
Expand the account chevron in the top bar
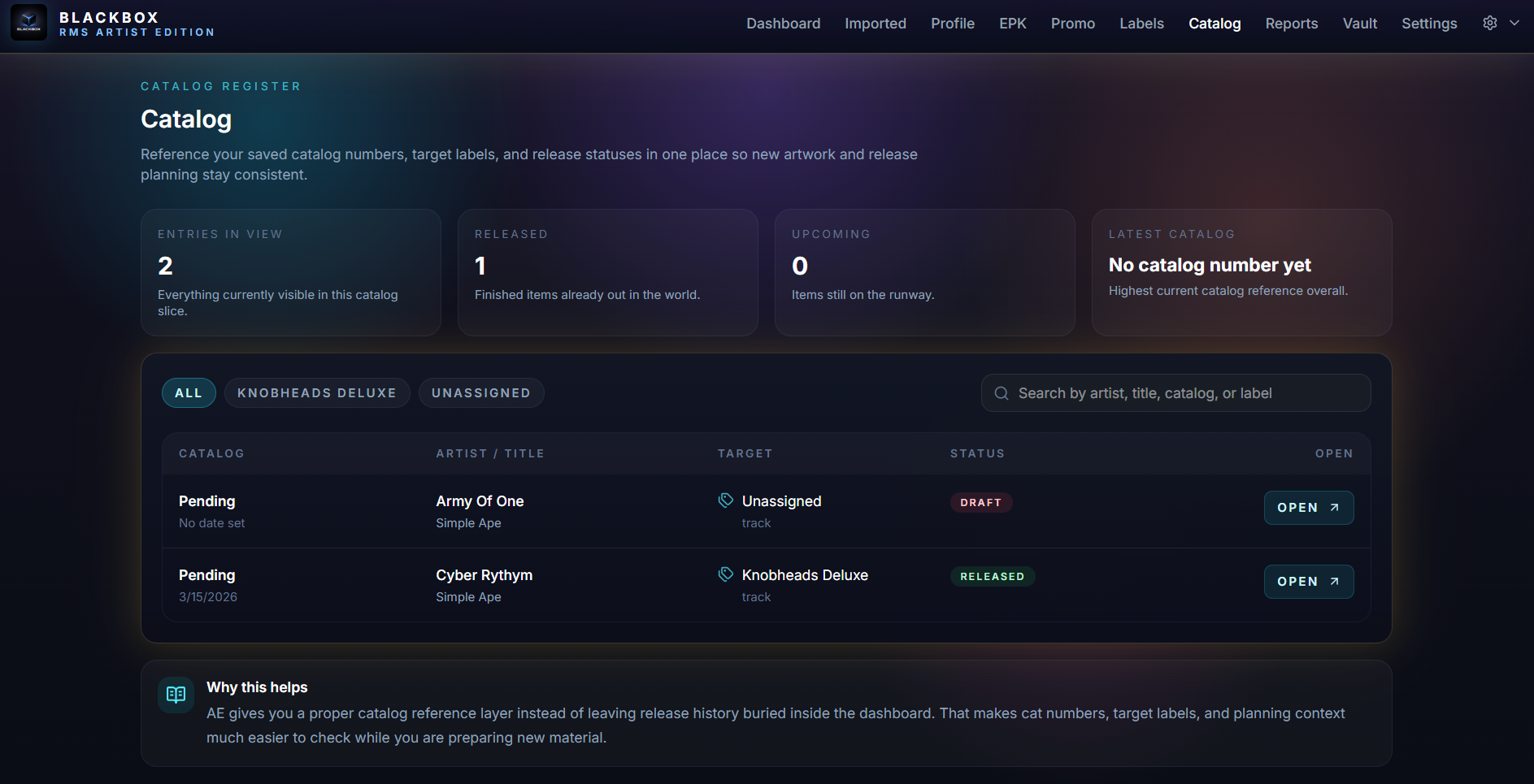coord(1515,23)
